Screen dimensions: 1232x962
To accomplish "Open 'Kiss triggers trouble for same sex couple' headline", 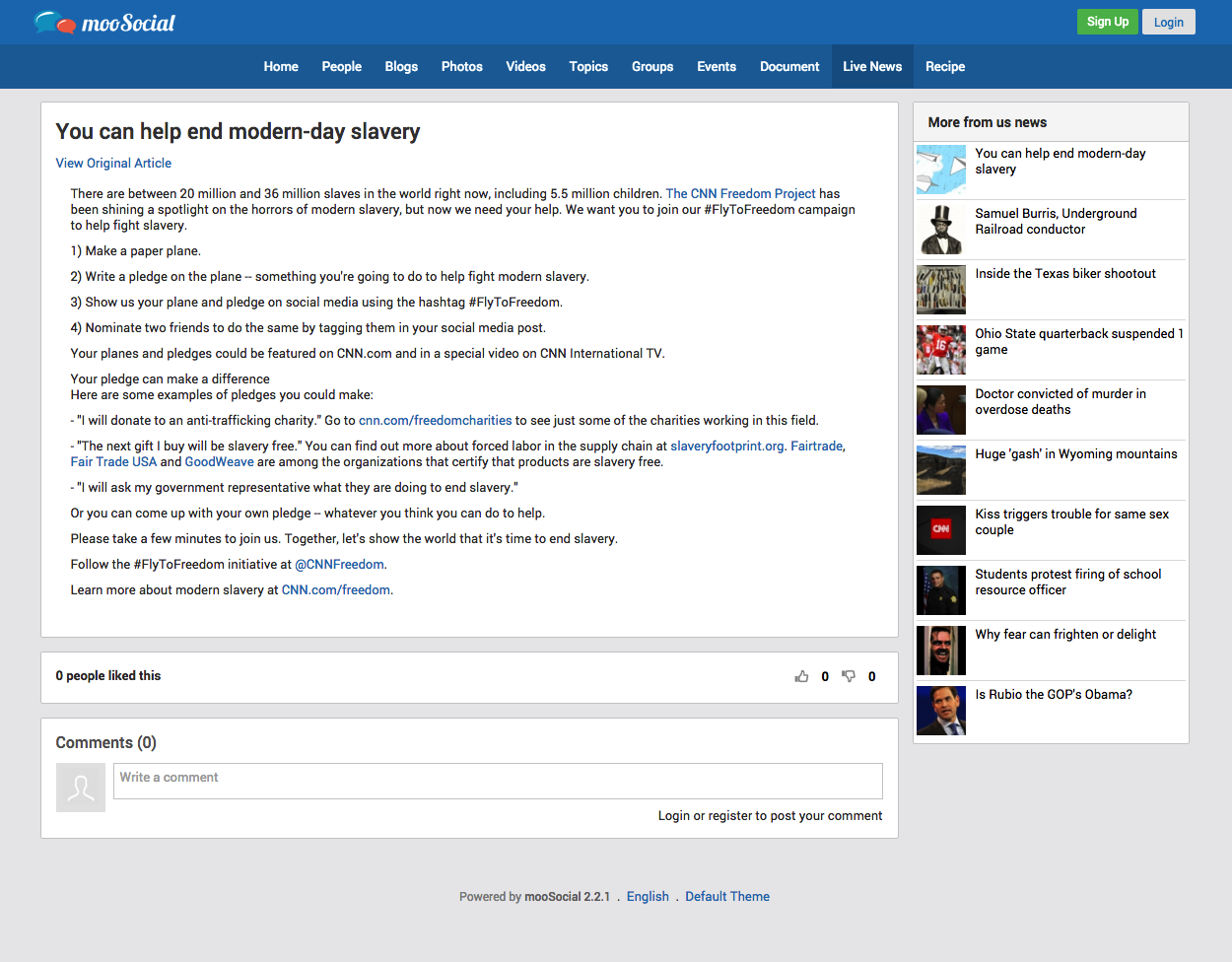I will [x=1072, y=521].
